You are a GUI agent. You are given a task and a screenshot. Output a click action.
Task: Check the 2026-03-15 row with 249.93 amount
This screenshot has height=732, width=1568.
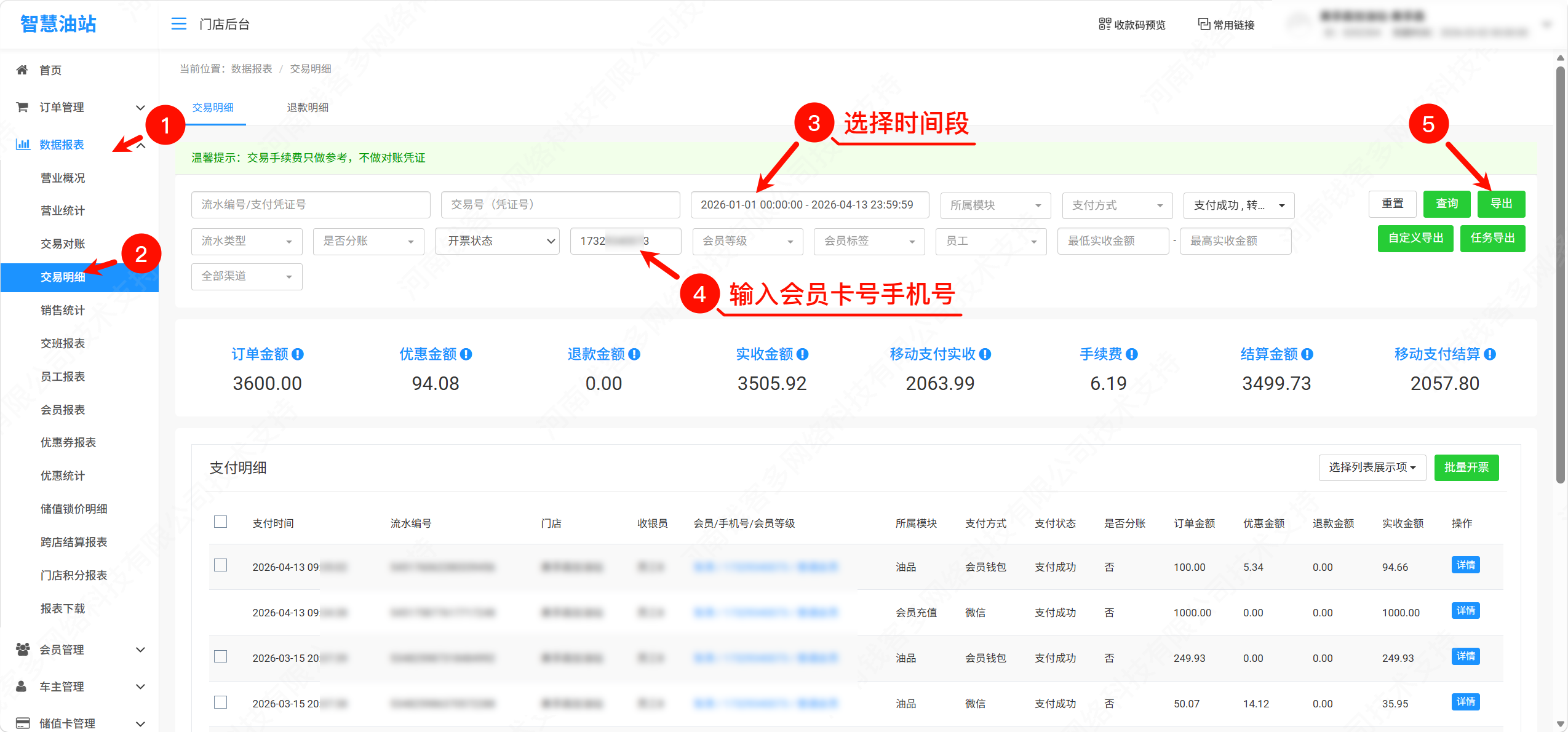(x=221, y=656)
